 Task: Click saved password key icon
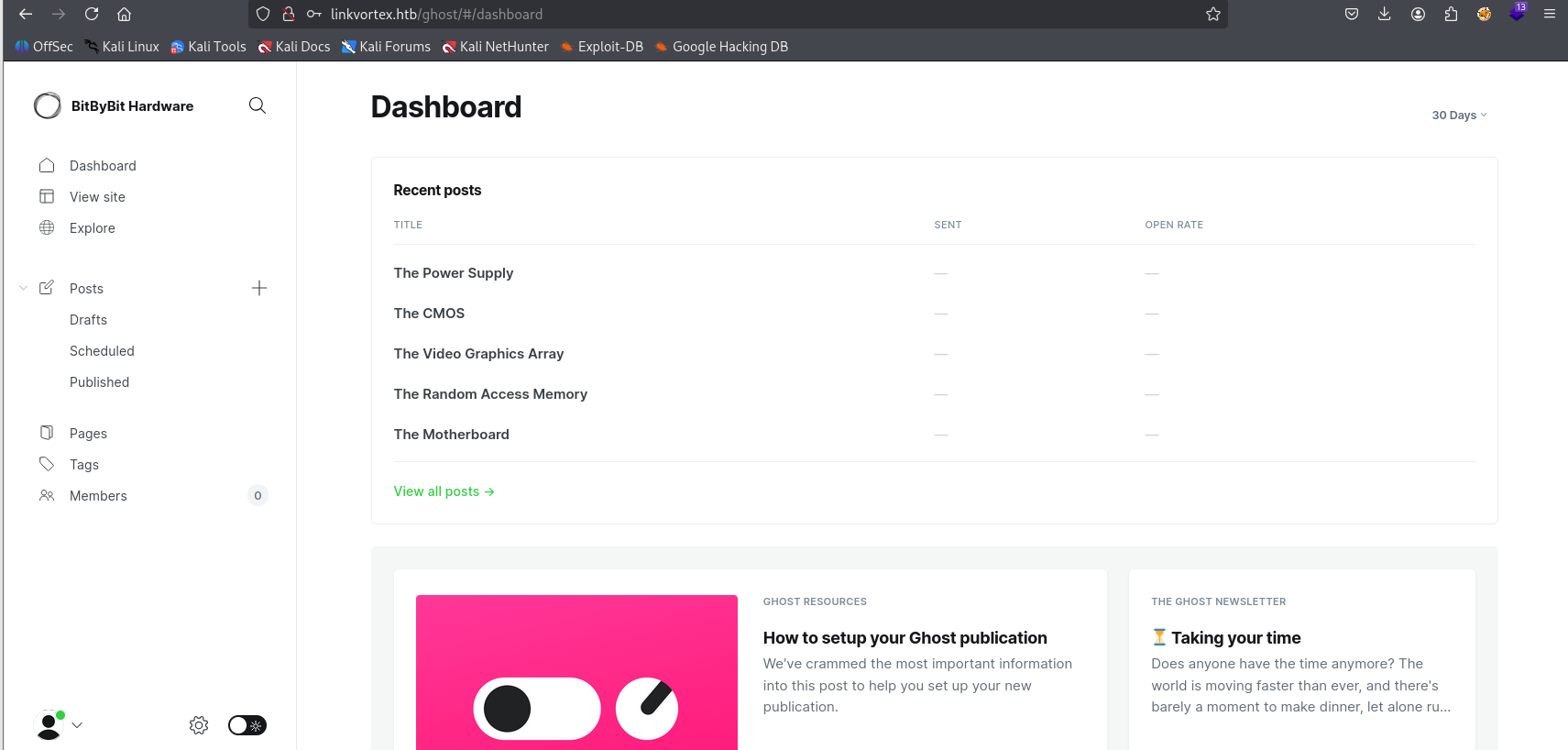(x=313, y=14)
